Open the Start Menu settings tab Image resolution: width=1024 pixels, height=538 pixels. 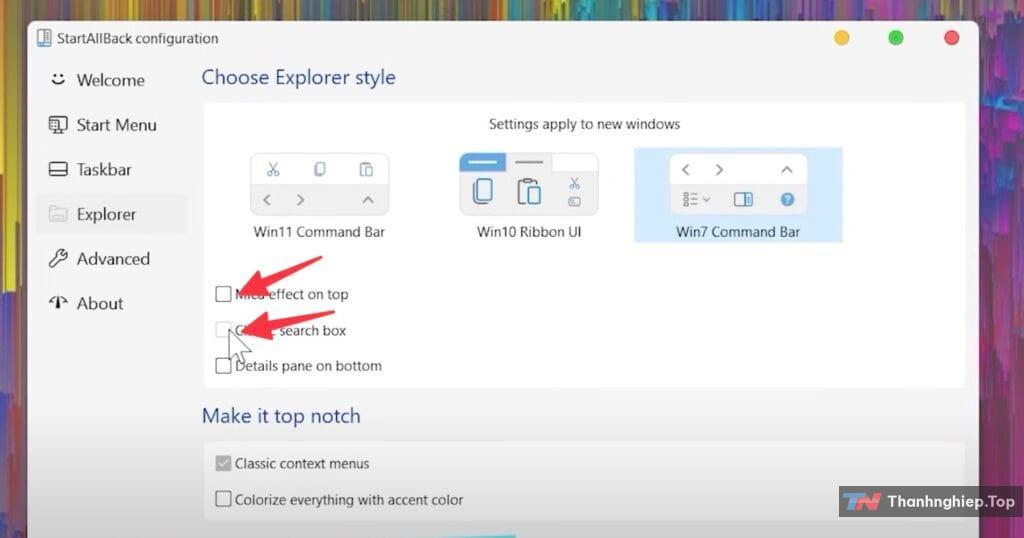pos(116,125)
